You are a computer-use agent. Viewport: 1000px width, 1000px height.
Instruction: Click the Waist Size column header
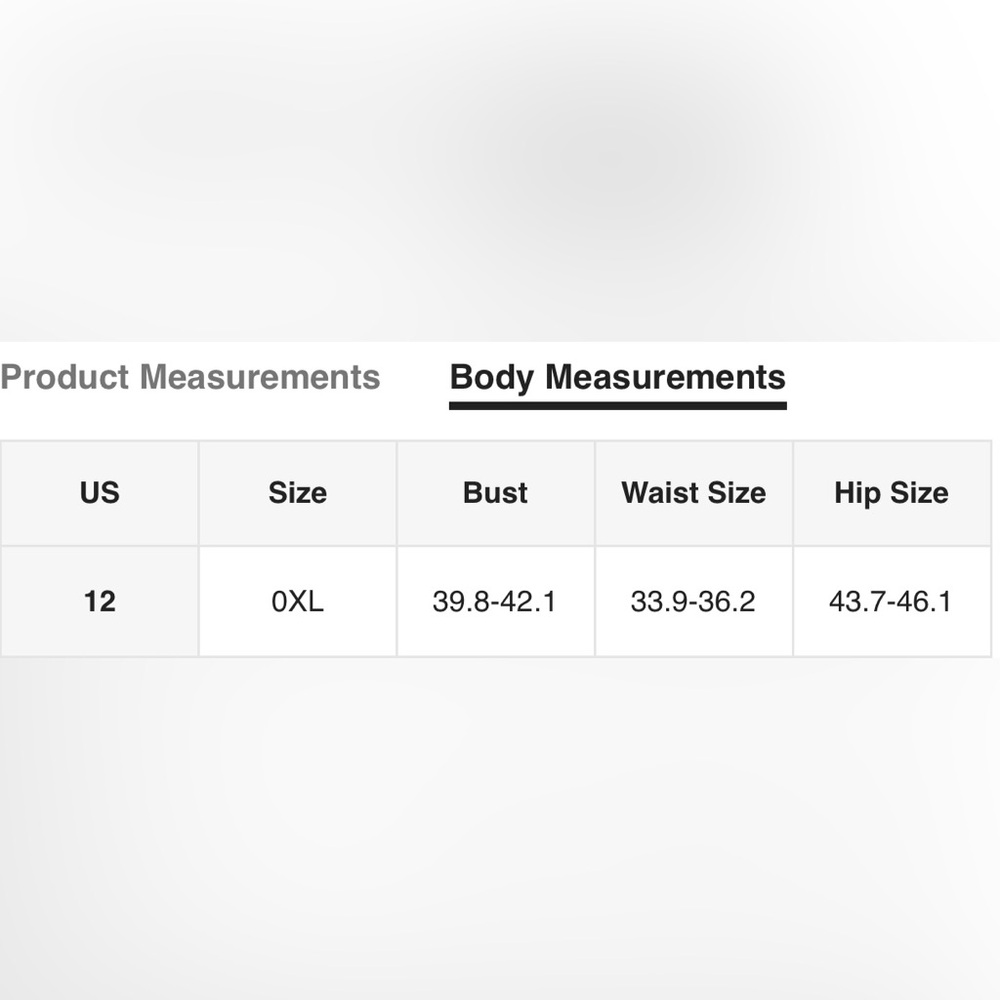[694, 493]
